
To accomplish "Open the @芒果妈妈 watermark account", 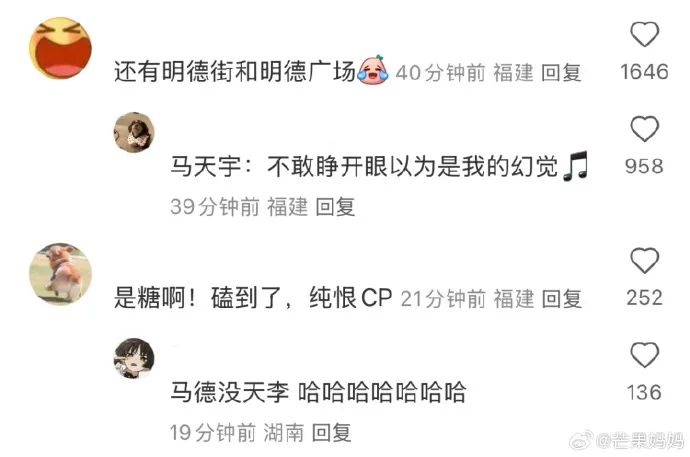I will 641,440.
